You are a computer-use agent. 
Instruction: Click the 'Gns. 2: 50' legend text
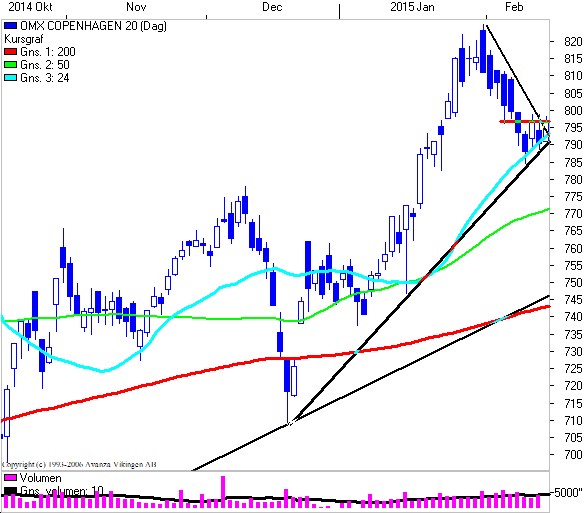tap(45, 65)
